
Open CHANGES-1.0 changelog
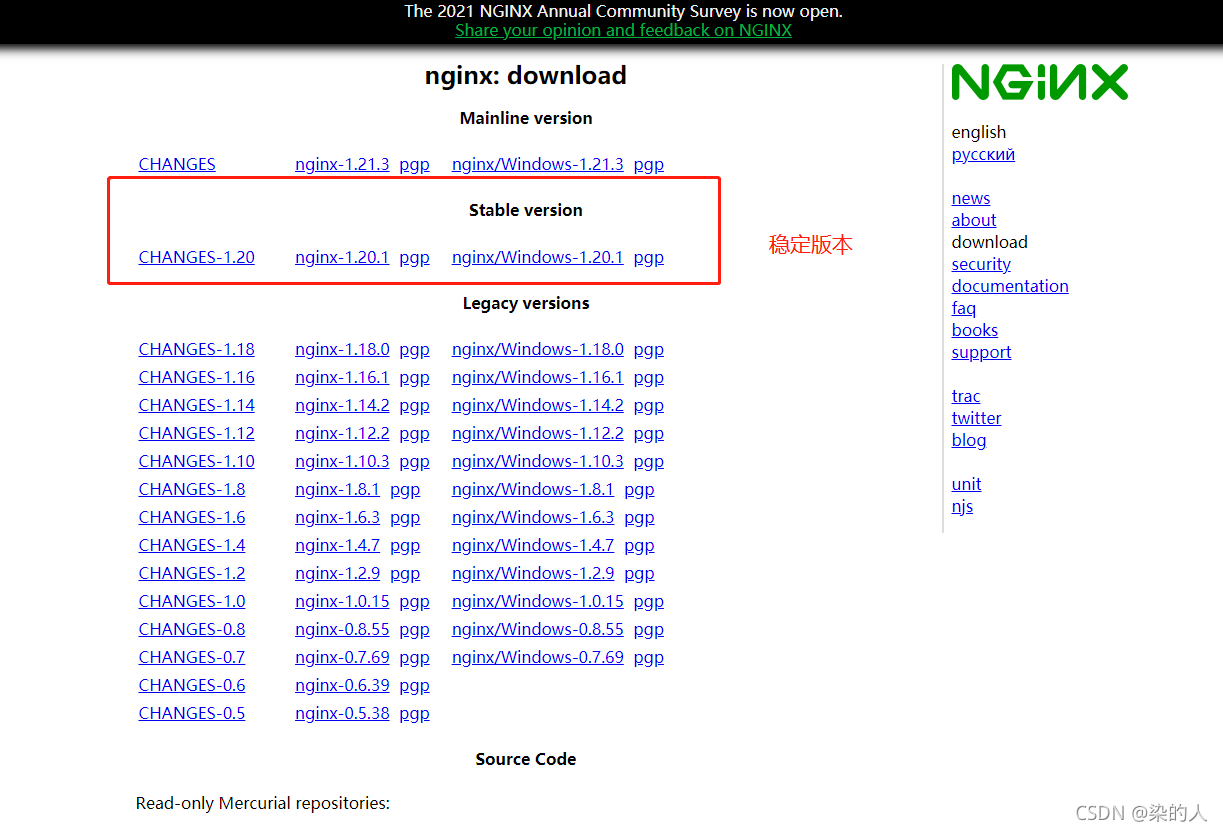pyautogui.click(x=192, y=601)
